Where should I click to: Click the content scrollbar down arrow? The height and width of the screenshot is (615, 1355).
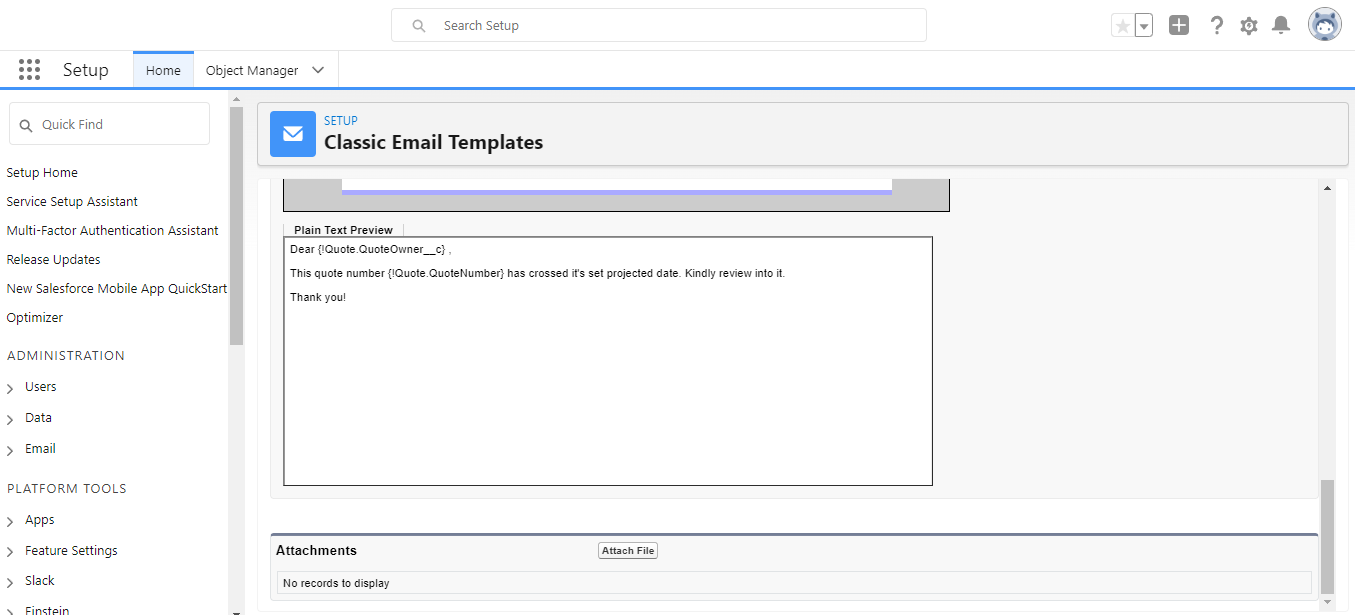1327,603
